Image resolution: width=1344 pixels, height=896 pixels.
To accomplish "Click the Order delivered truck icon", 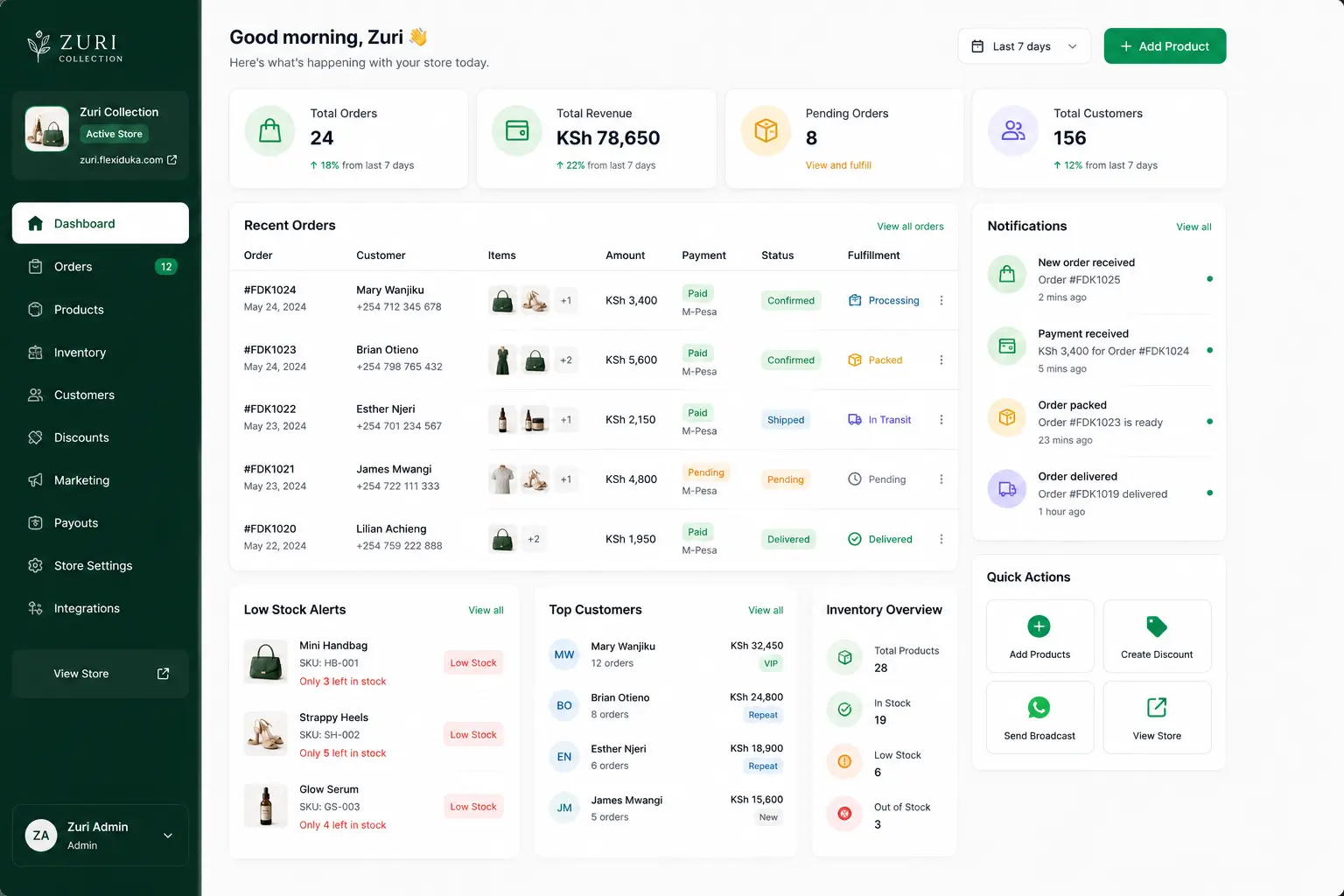I will coord(1007,489).
